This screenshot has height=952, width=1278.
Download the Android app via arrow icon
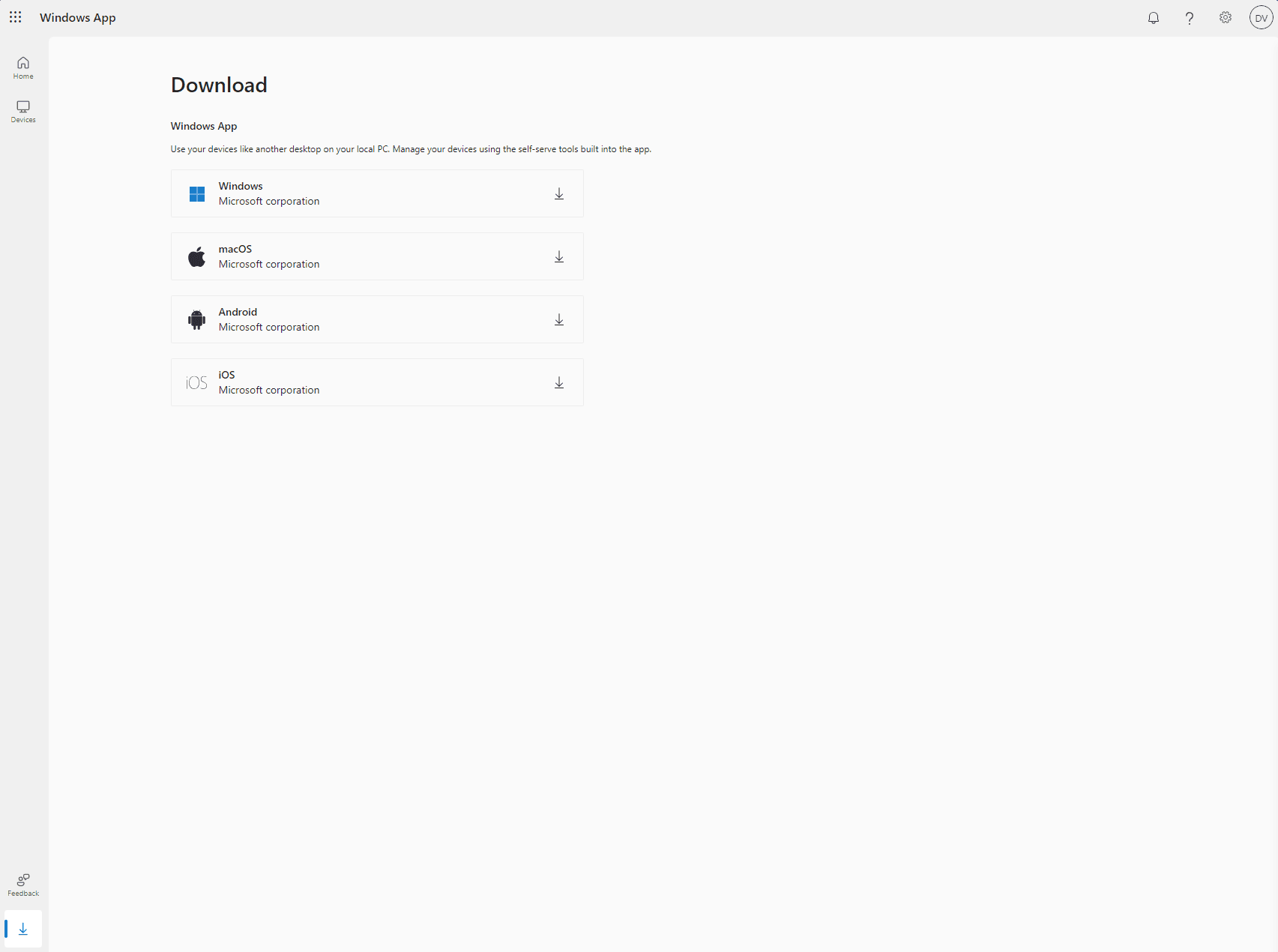point(558,320)
